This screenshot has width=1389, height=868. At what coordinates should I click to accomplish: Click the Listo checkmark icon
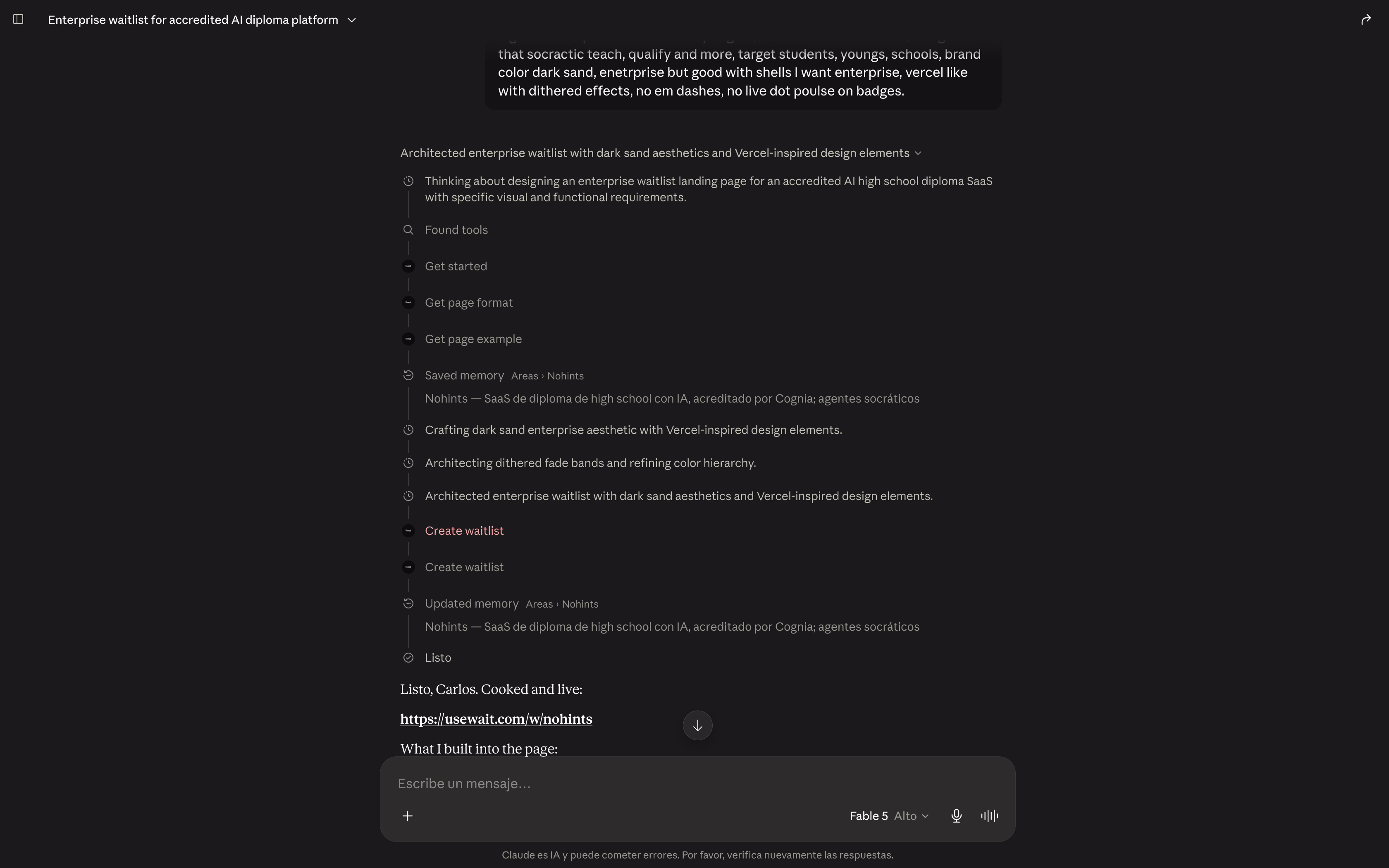[408, 658]
